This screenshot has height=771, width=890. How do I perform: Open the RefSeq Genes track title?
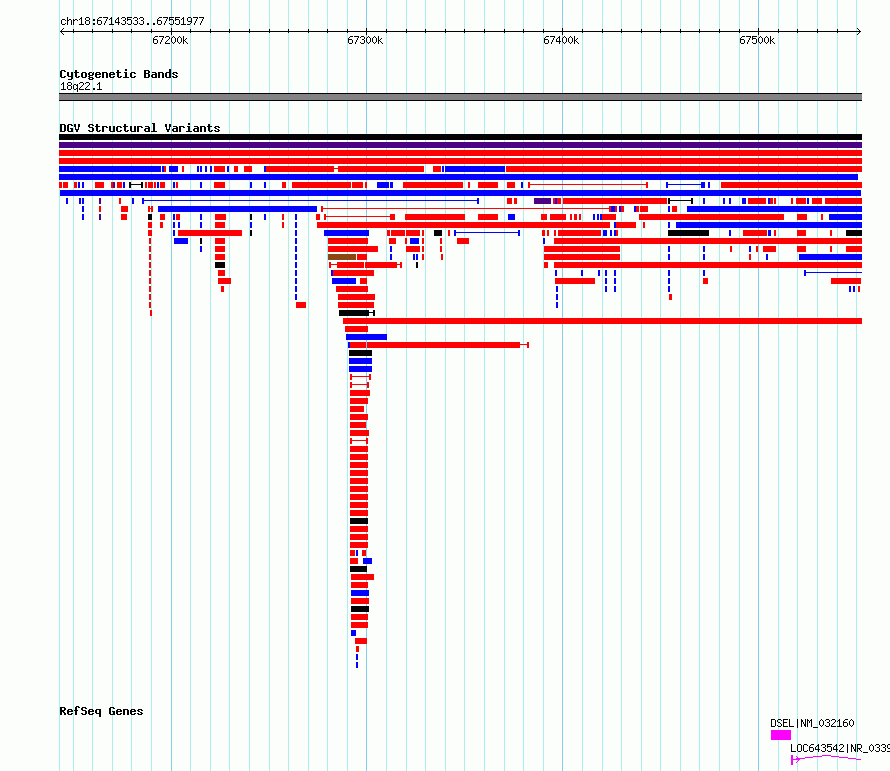(x=101, y=711)
